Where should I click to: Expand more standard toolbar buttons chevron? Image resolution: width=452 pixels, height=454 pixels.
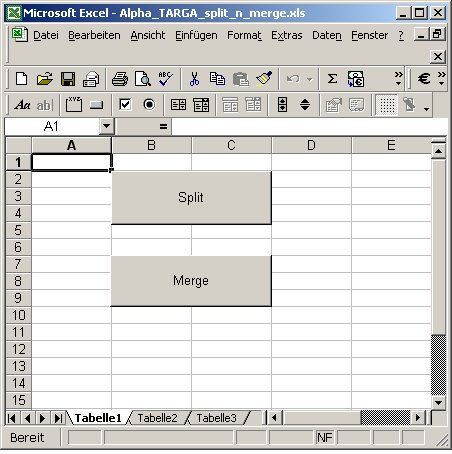click(398, 79)
